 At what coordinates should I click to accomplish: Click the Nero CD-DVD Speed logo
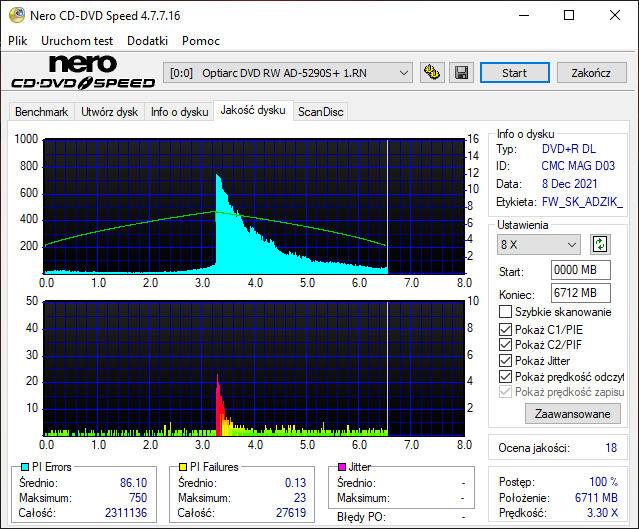coord(83,73)
